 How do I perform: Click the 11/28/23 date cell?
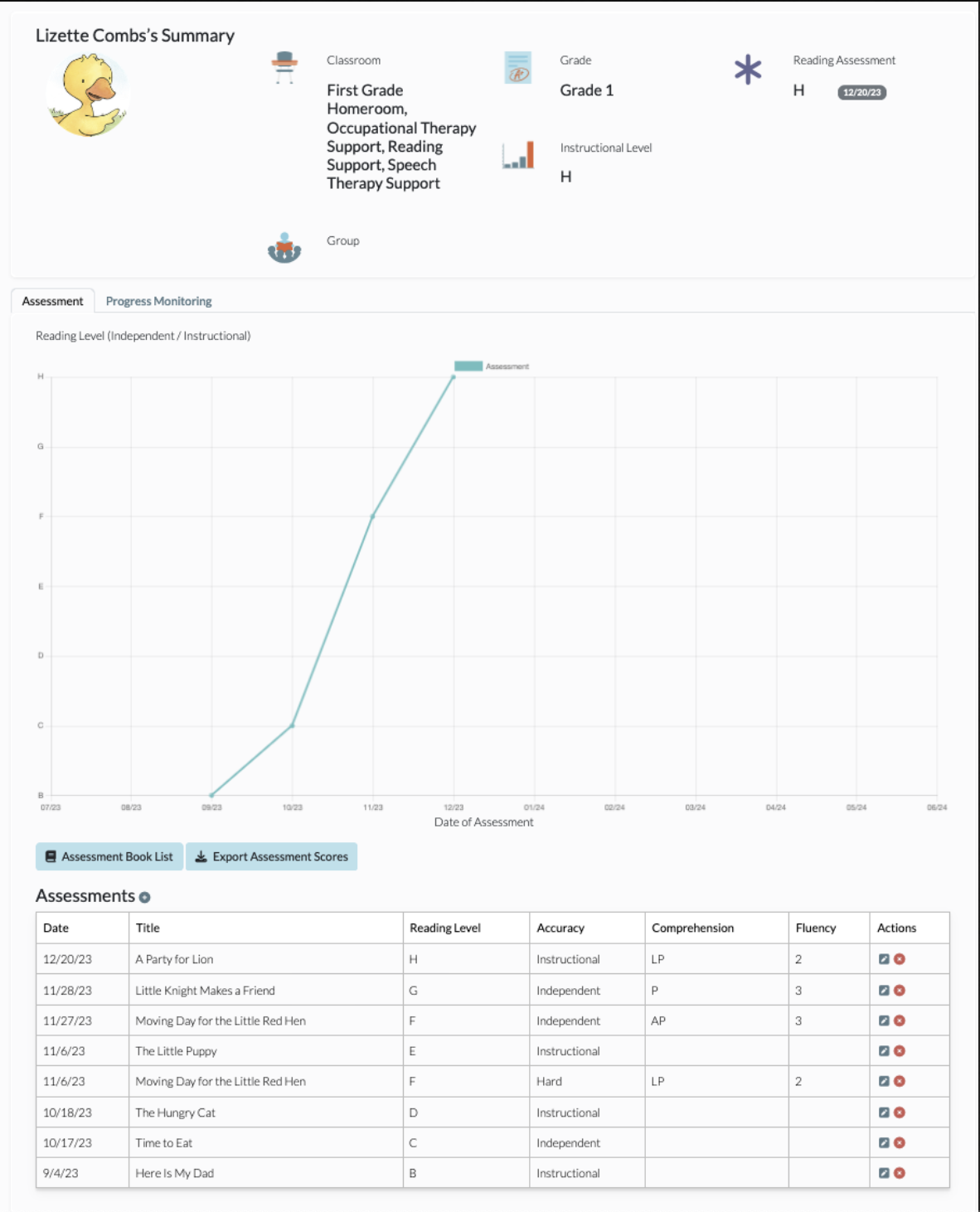click(x=82, y=990)
